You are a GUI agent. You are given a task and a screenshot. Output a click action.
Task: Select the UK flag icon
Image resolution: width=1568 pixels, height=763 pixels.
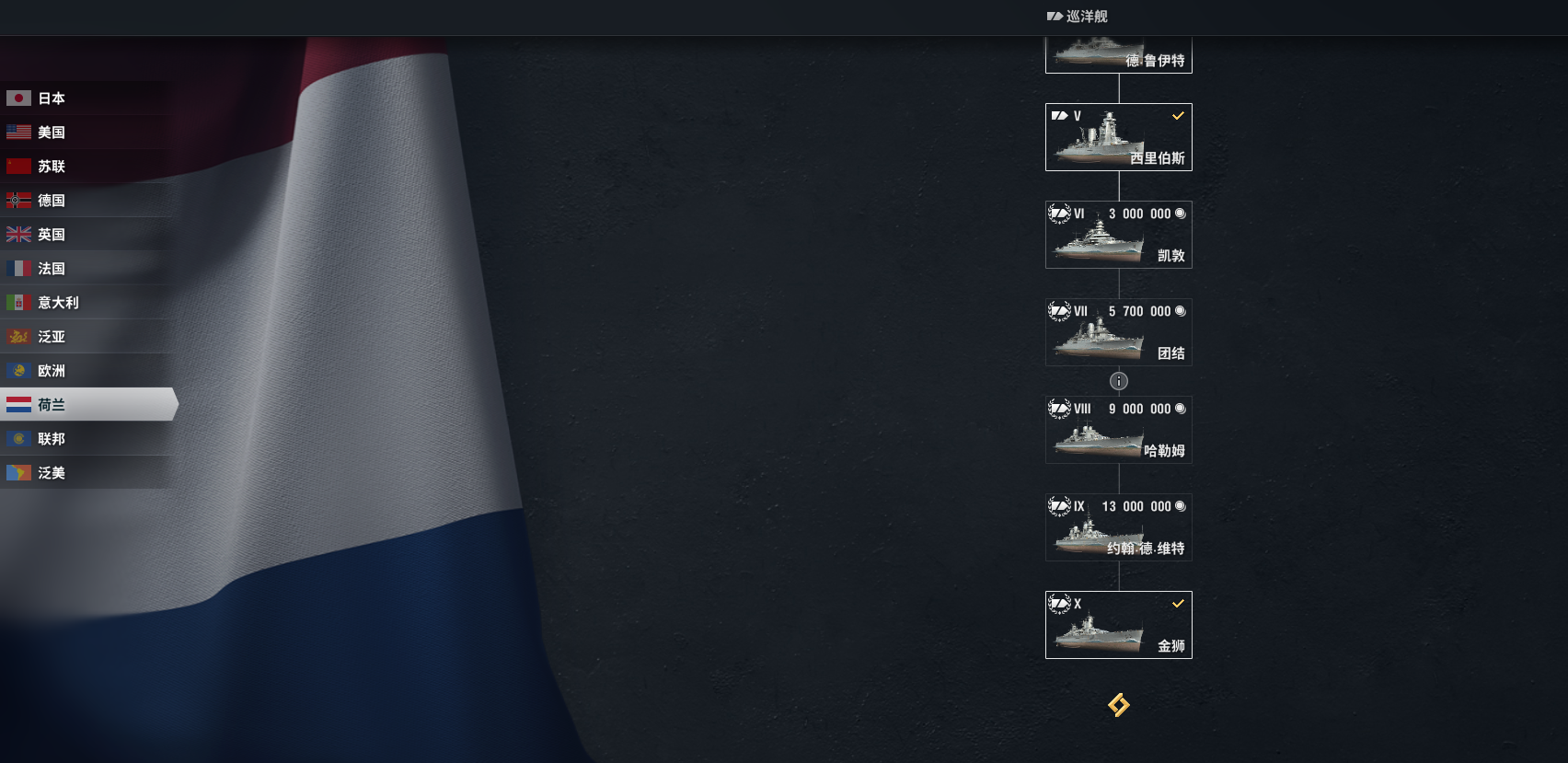click(18, 234)
